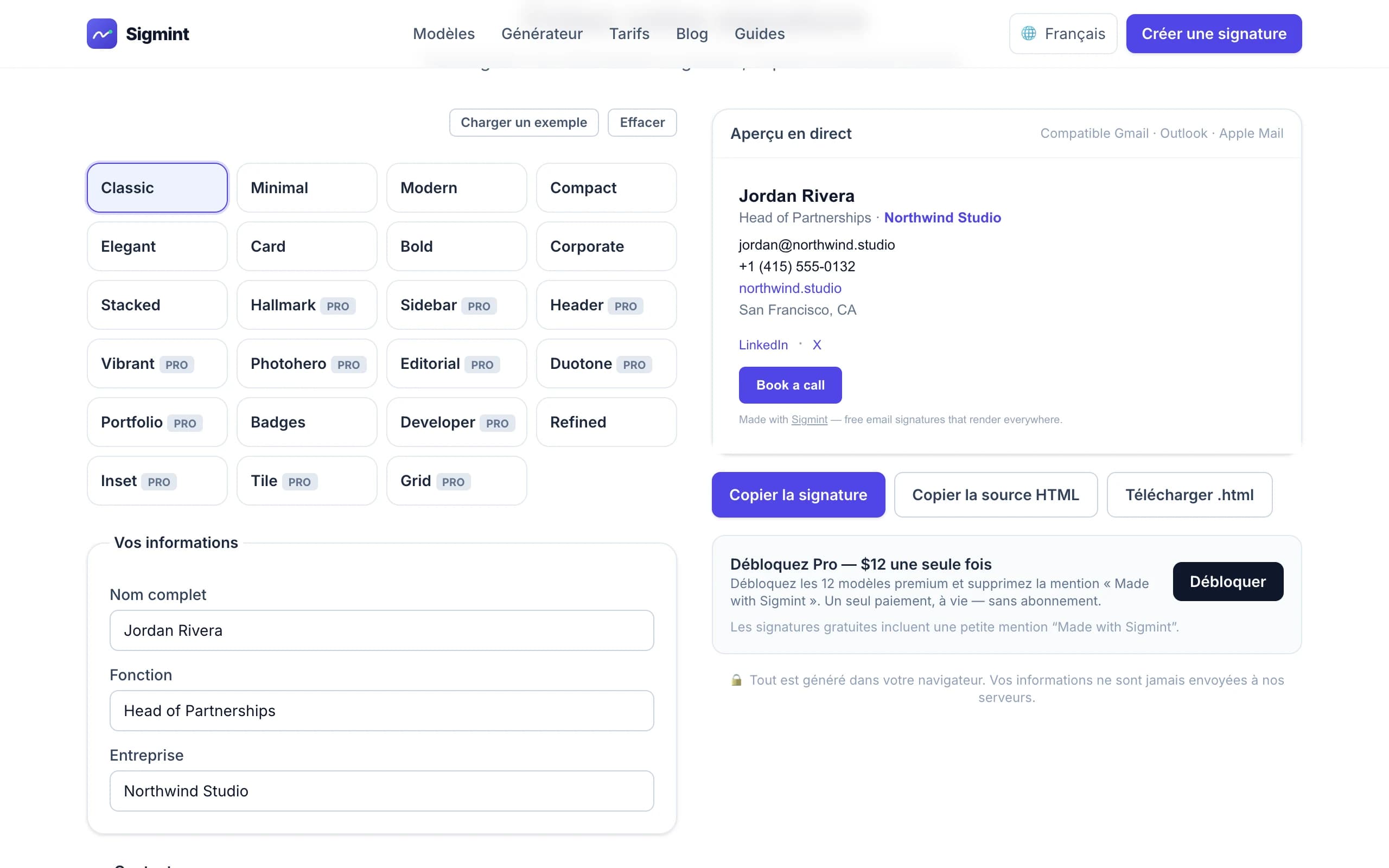This screenshot has width=1389, height=868.
Task: Open the LinkedIn link in preview
Action: point(763,345)
